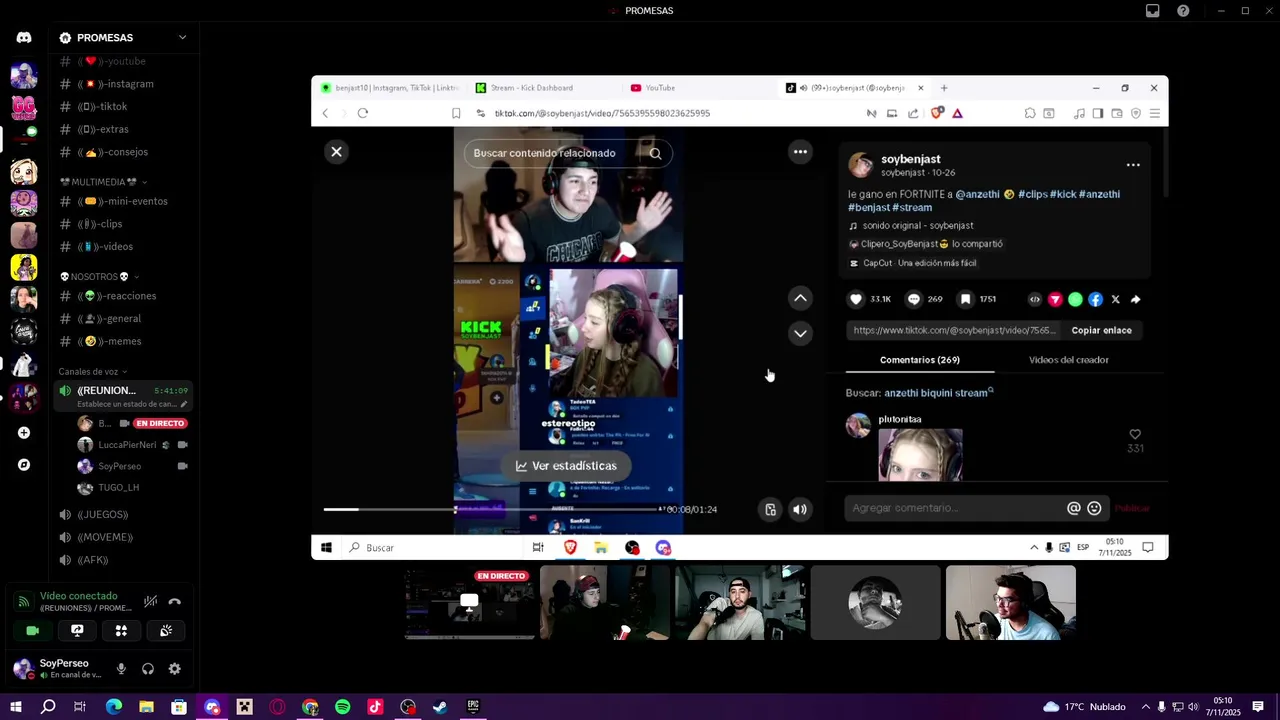Collapse the NOSOTROS channel category

(x=98, y=277)
